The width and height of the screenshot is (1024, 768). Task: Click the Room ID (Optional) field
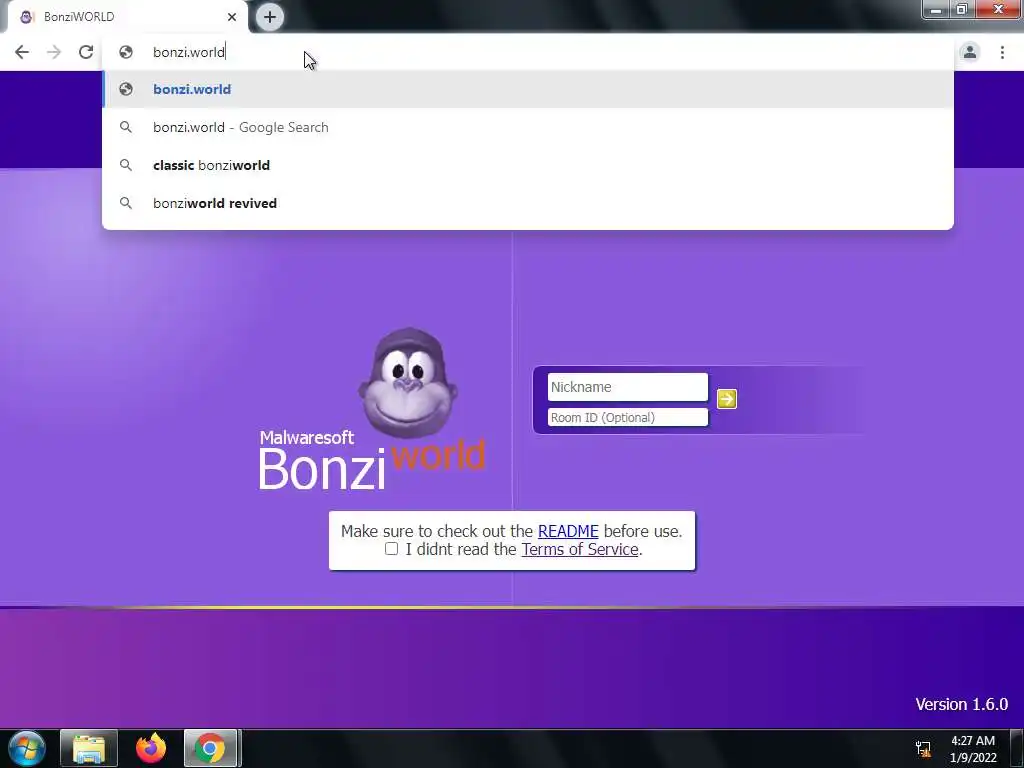628,417
